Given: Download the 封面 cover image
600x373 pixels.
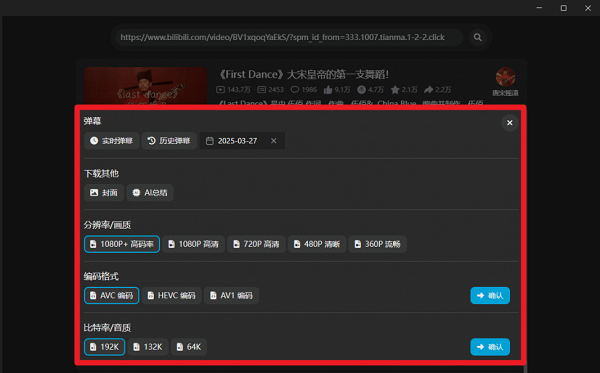Looking at the screenshot, I should [104, 192].
